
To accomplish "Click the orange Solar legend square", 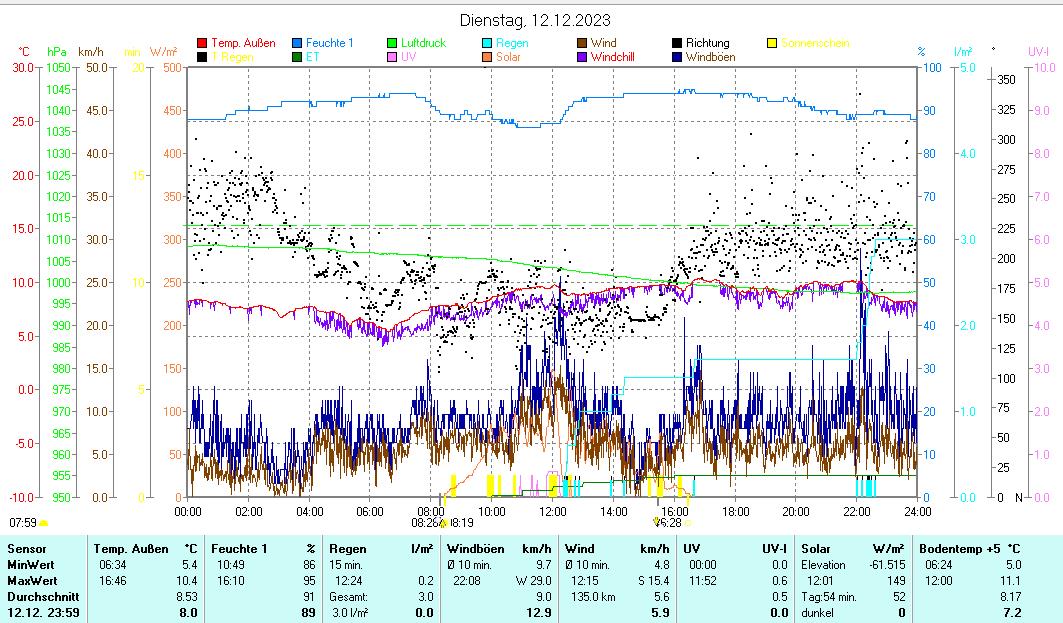I will click(x=486, y=57).
